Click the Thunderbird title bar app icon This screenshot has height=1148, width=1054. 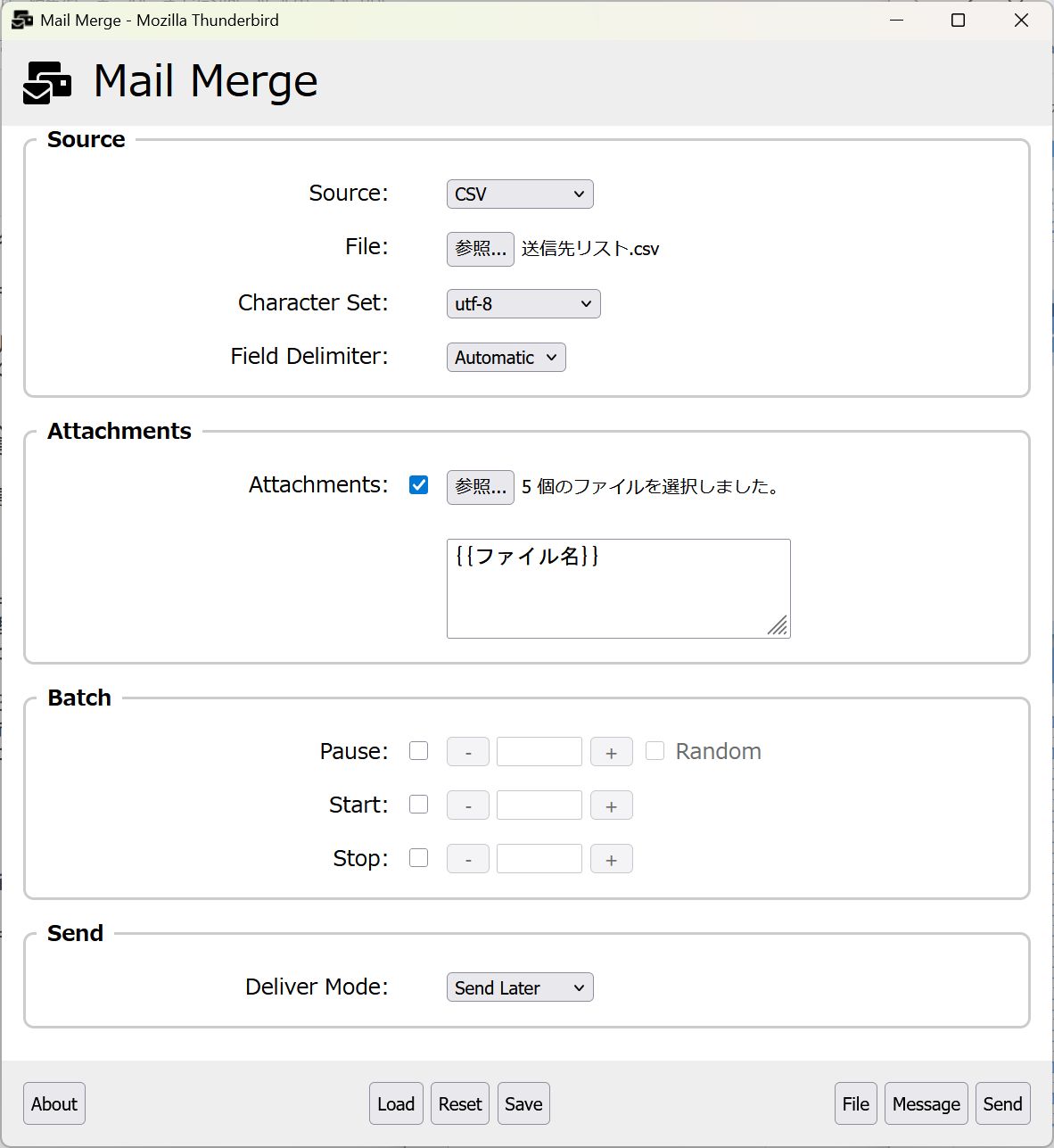[22, 20]
